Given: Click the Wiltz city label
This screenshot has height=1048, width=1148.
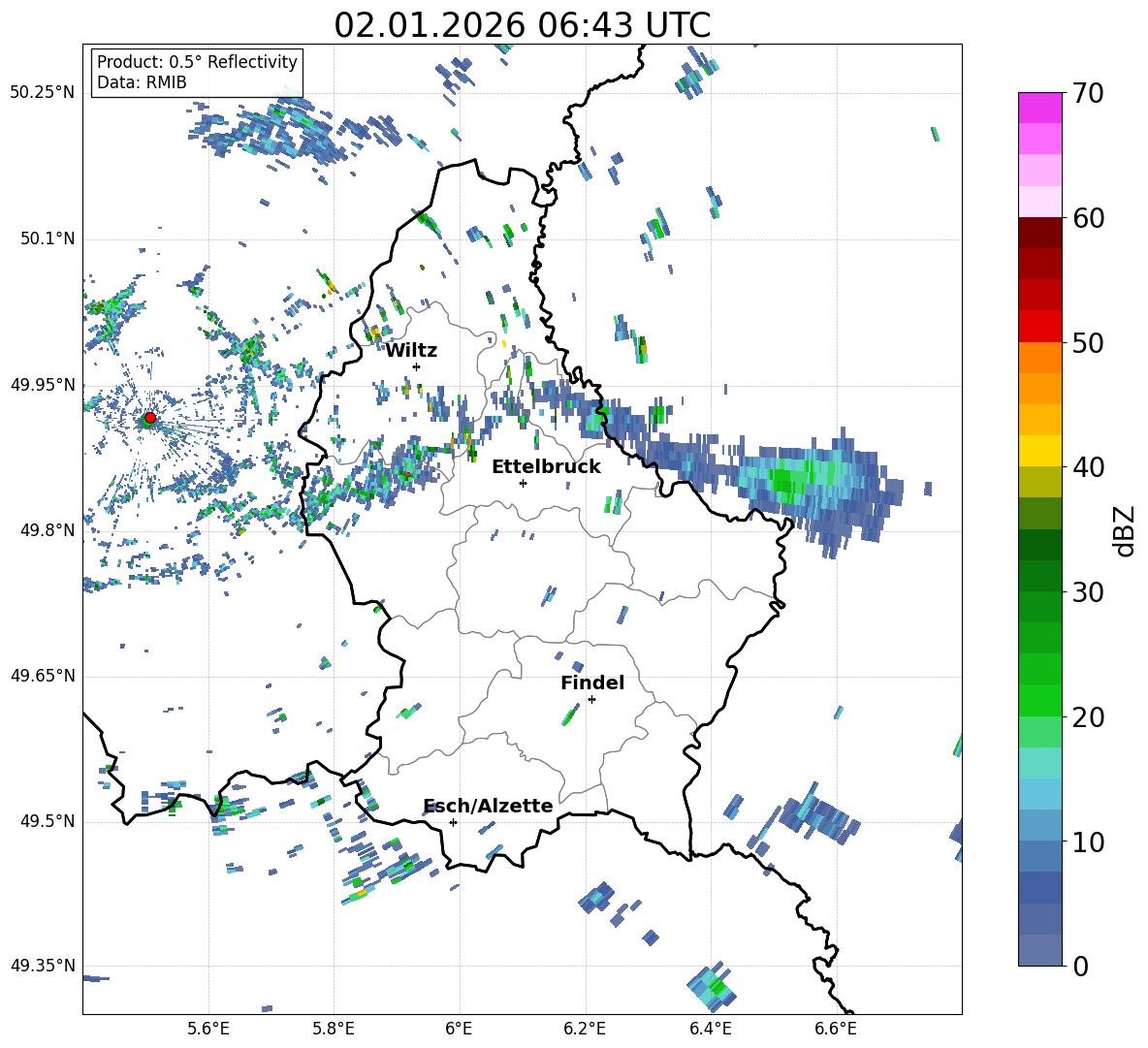Looking at the screenshot, I should click(411, 351).
